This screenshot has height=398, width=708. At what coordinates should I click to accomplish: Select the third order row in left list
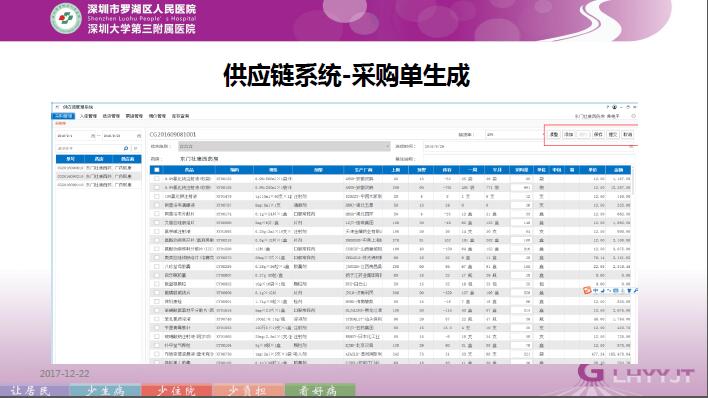[x=98, y=185]
